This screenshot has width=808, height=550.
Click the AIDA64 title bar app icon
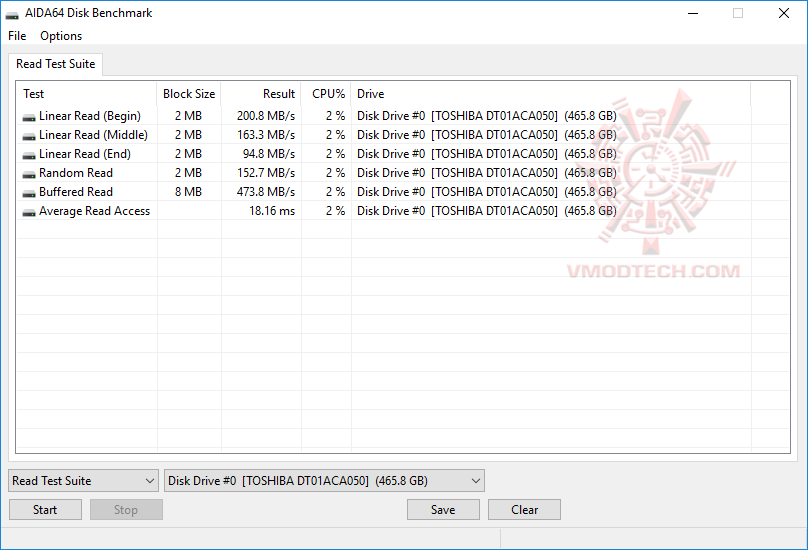(x=12, y=14)
